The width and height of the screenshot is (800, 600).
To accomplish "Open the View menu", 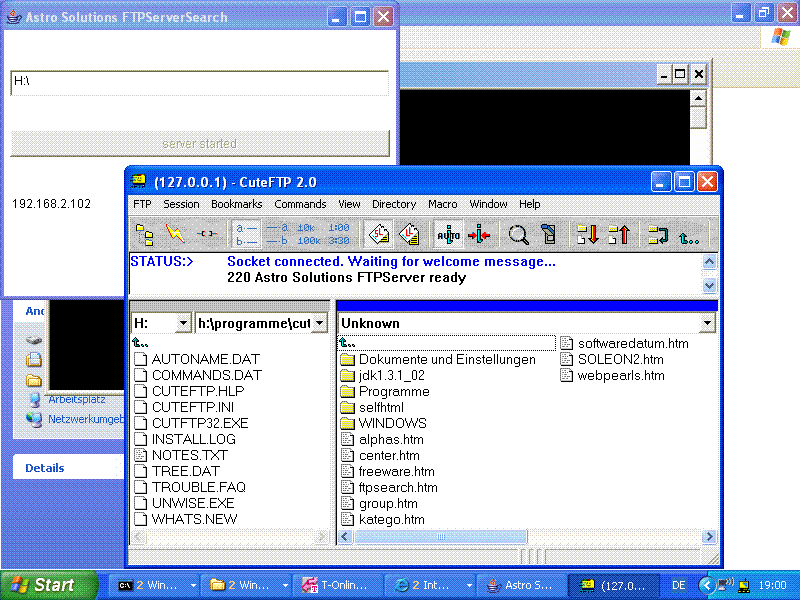I will (x=349, y=204).
